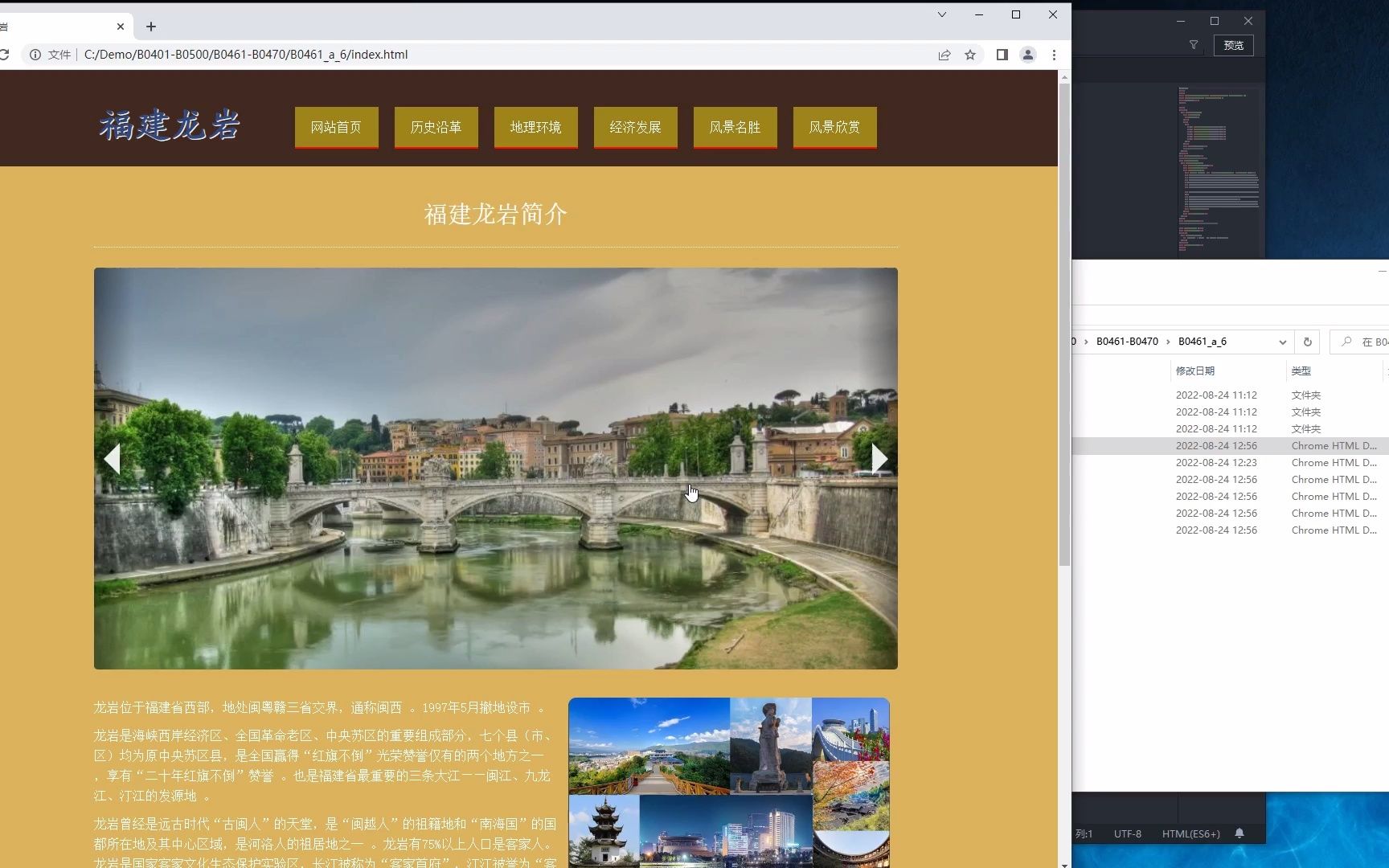Click B0461_a_6 in Explorer breadcrumb

(x=1203, y=342)
